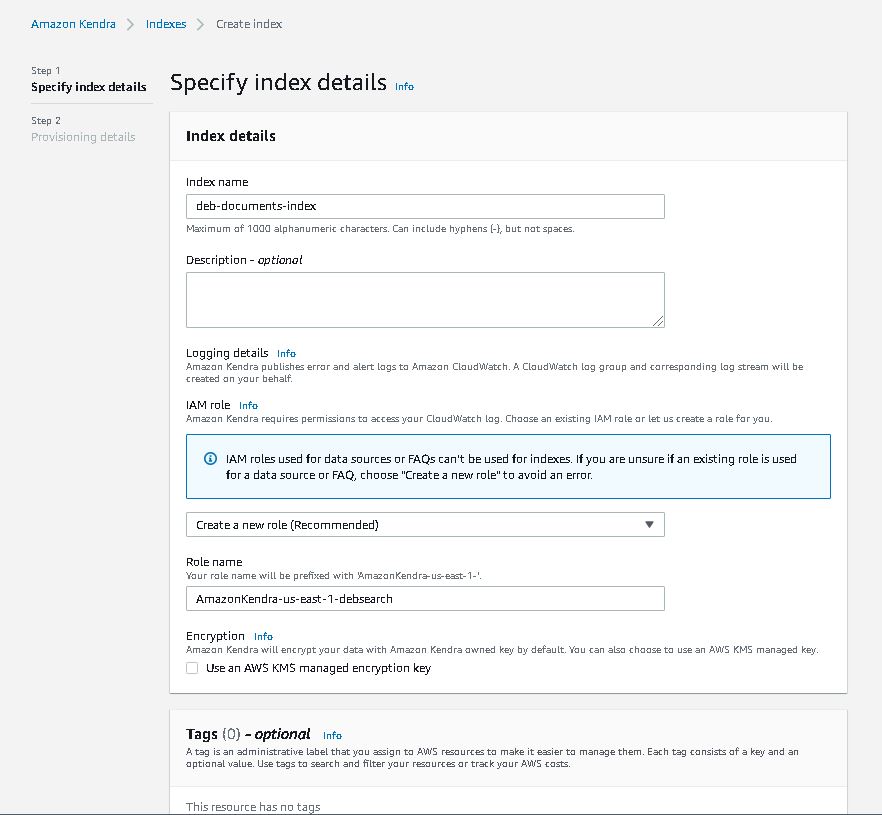882x815 pixels.
Task: Click the description textarea resize handle icon
Action: pyautogui.click(x=658, y=321)
